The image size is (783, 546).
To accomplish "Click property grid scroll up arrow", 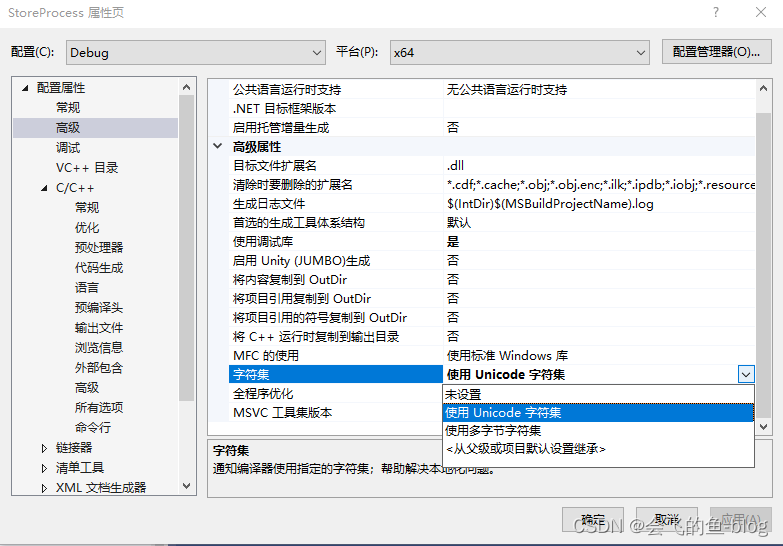I will [x=763, y=88].
